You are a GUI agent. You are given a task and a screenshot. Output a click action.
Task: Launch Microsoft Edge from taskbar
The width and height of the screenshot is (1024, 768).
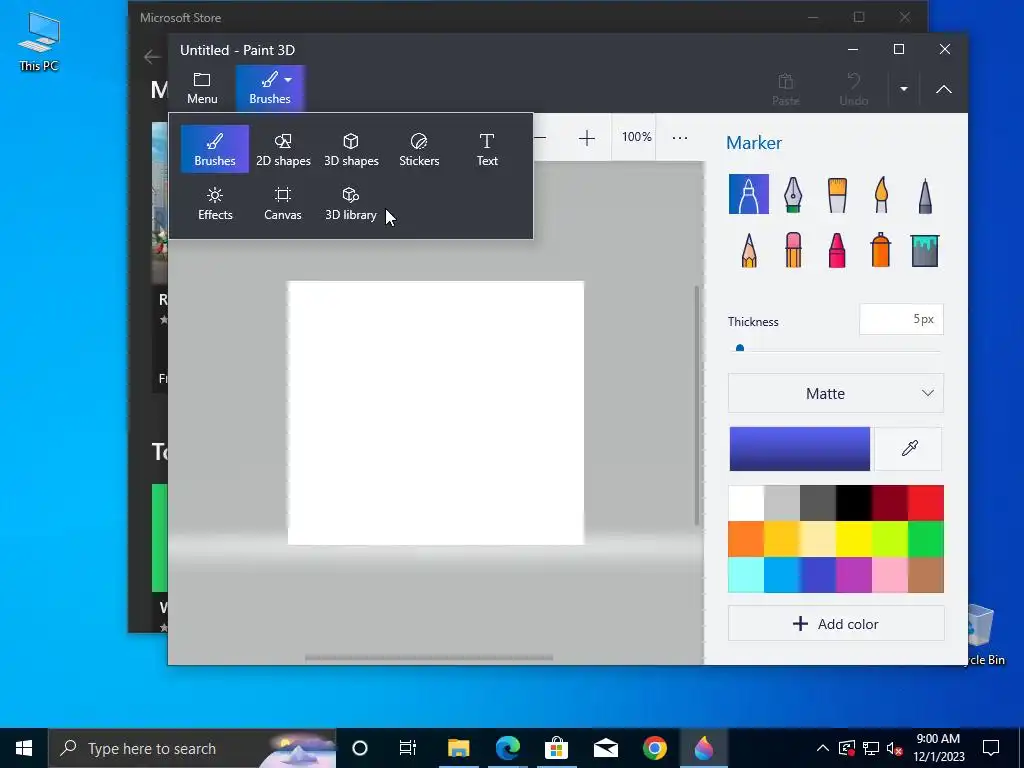pos(507,748)
